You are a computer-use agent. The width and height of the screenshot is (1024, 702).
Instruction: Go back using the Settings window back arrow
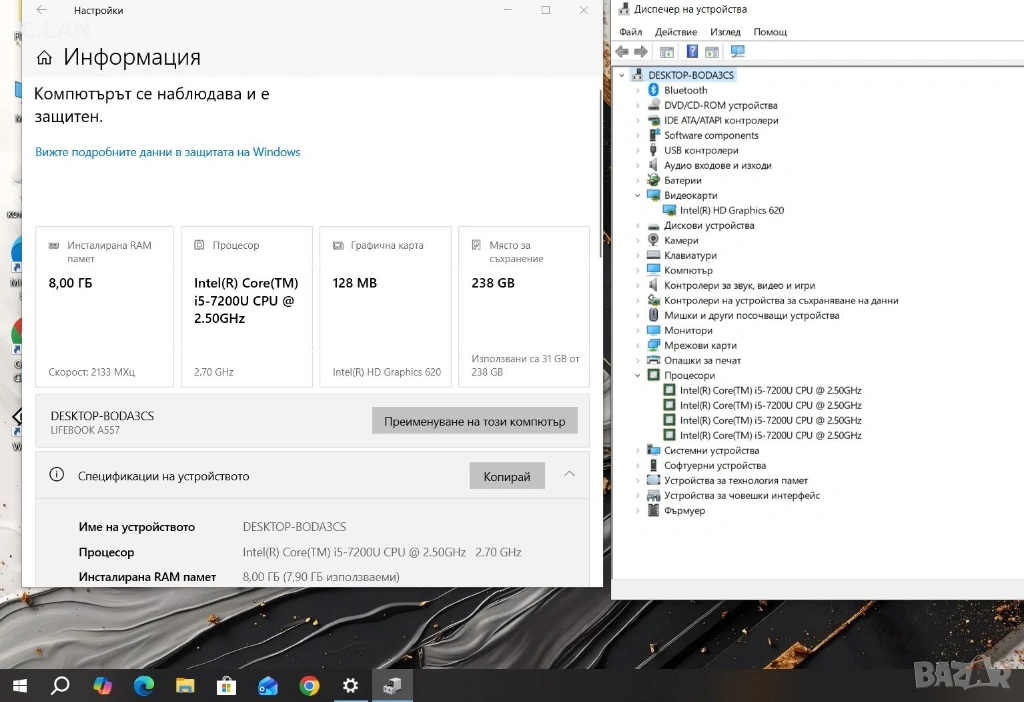[x=41, y=10]
